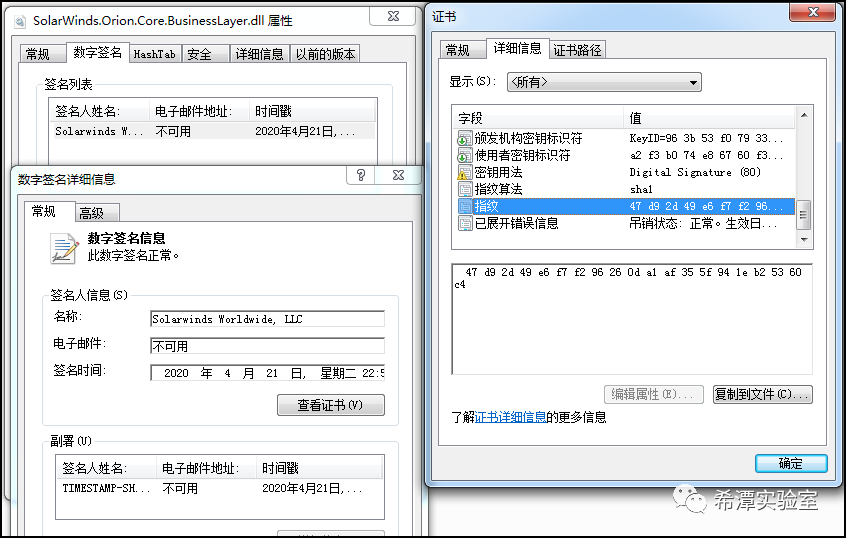Click the 查看证书(V) button
This screenshot has height=538, width=846.
coord(331,405)
